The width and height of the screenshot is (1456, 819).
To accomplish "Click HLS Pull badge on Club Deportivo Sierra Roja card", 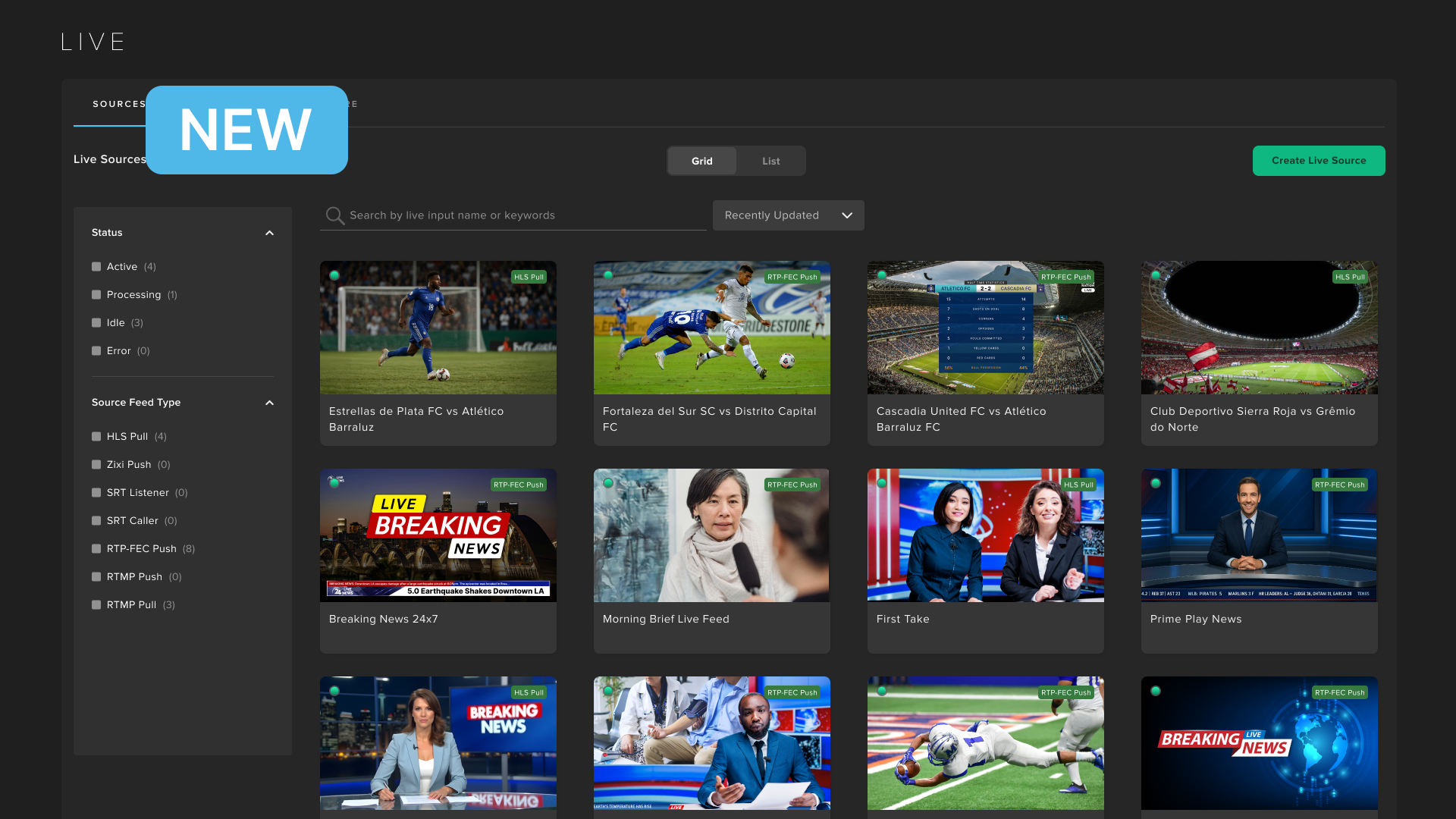I will (1350, 277).
